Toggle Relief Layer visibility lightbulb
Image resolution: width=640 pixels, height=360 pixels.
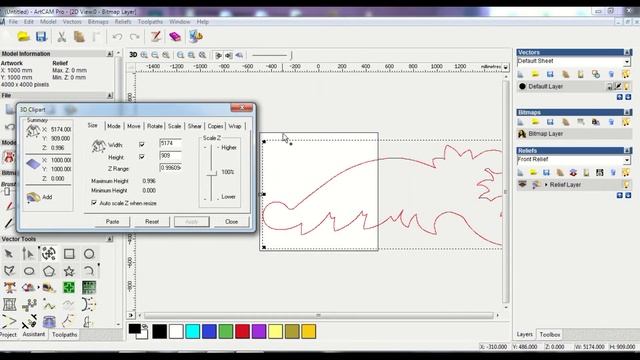tap(627, 184)
